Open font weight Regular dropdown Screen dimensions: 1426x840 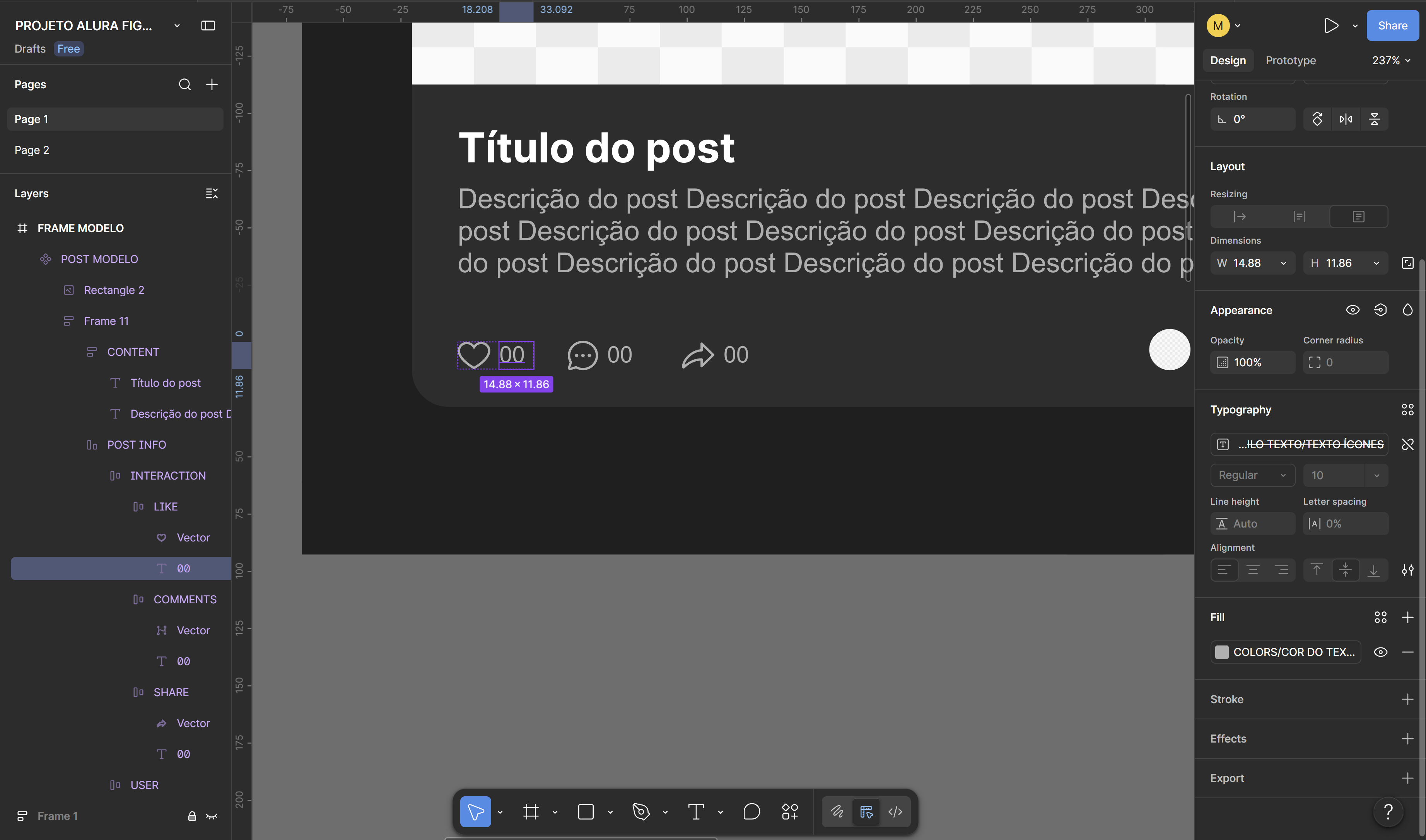(1253, 475)
